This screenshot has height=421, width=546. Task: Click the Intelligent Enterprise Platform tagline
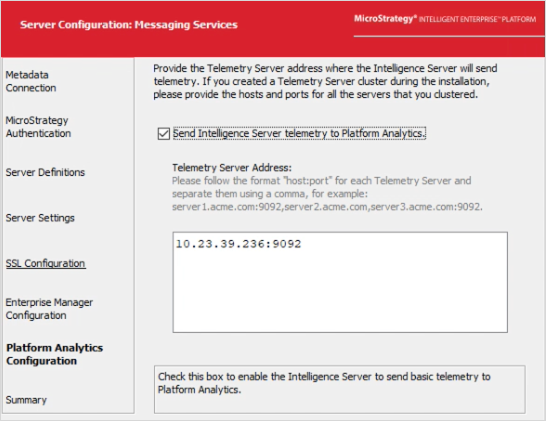pos(477,19)
